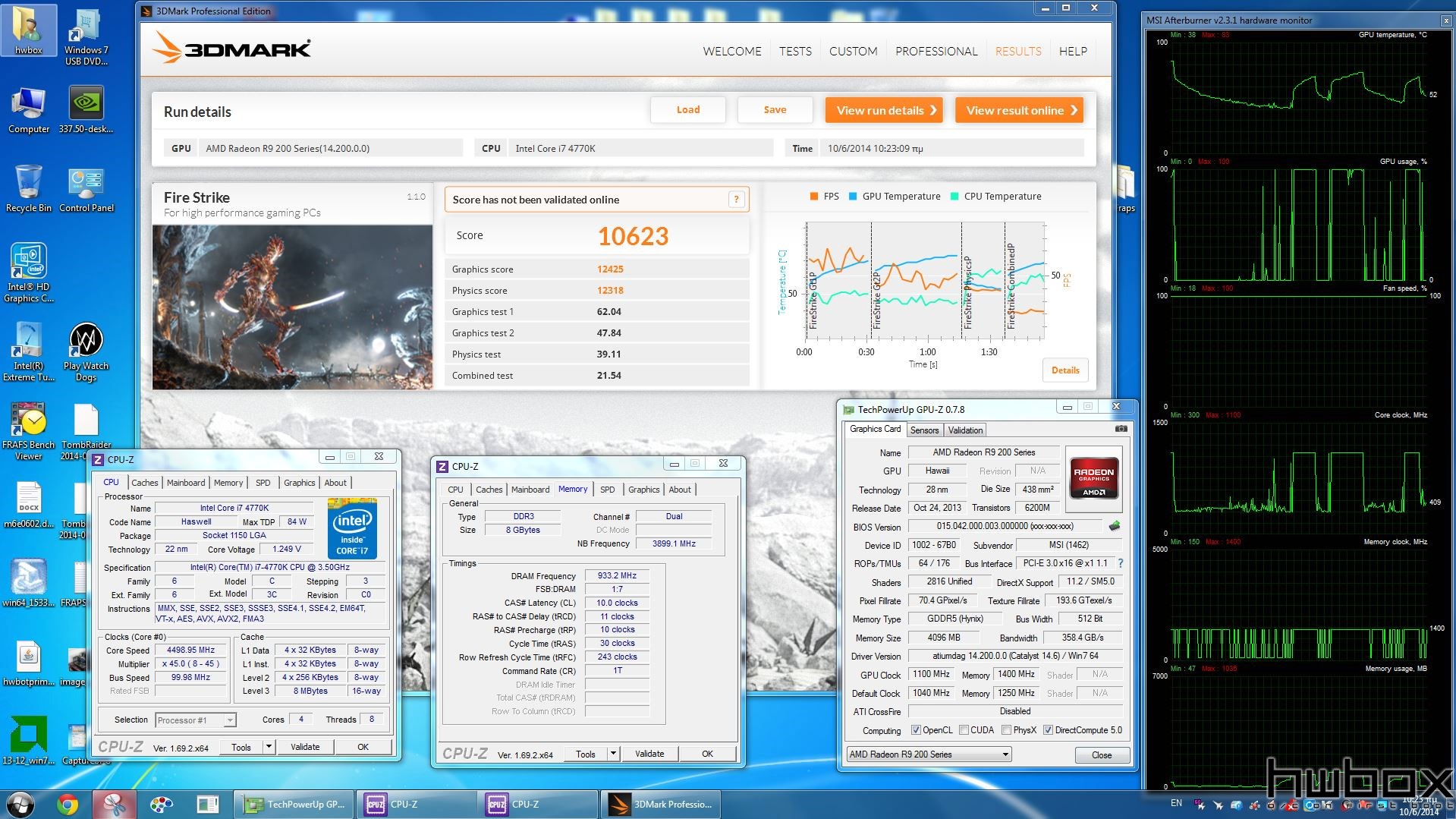Click the Graphics score value 12425

610,269
